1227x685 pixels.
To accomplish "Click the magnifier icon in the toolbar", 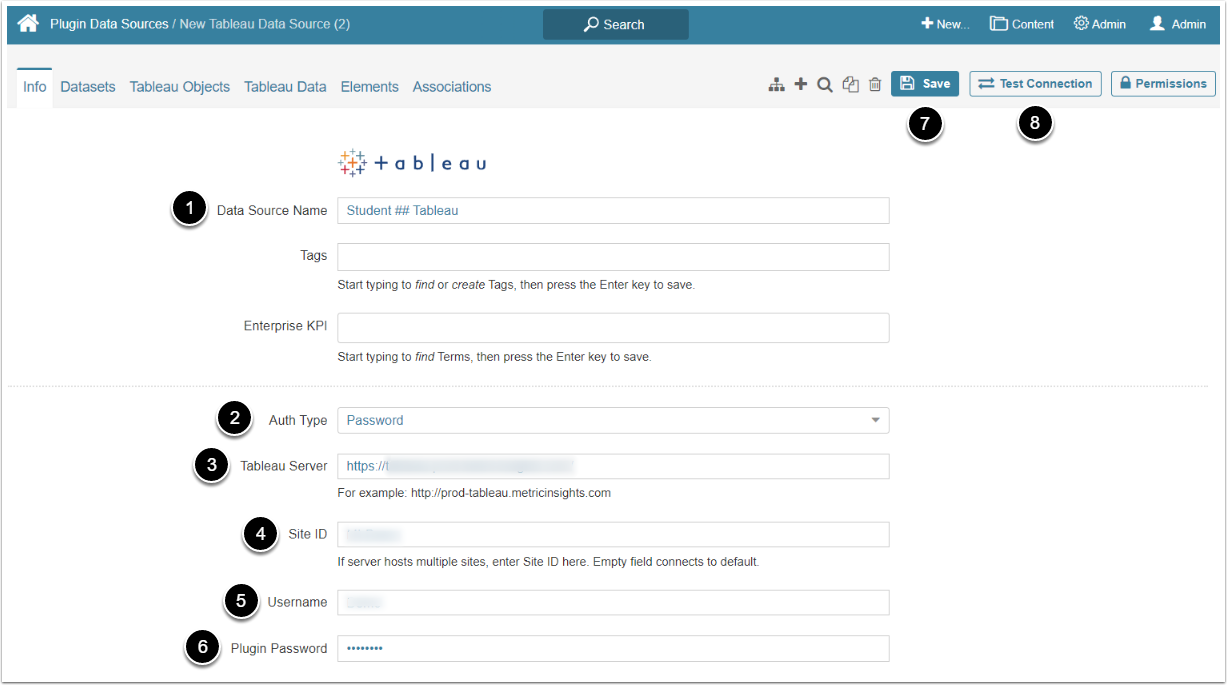I will [825, 85].
